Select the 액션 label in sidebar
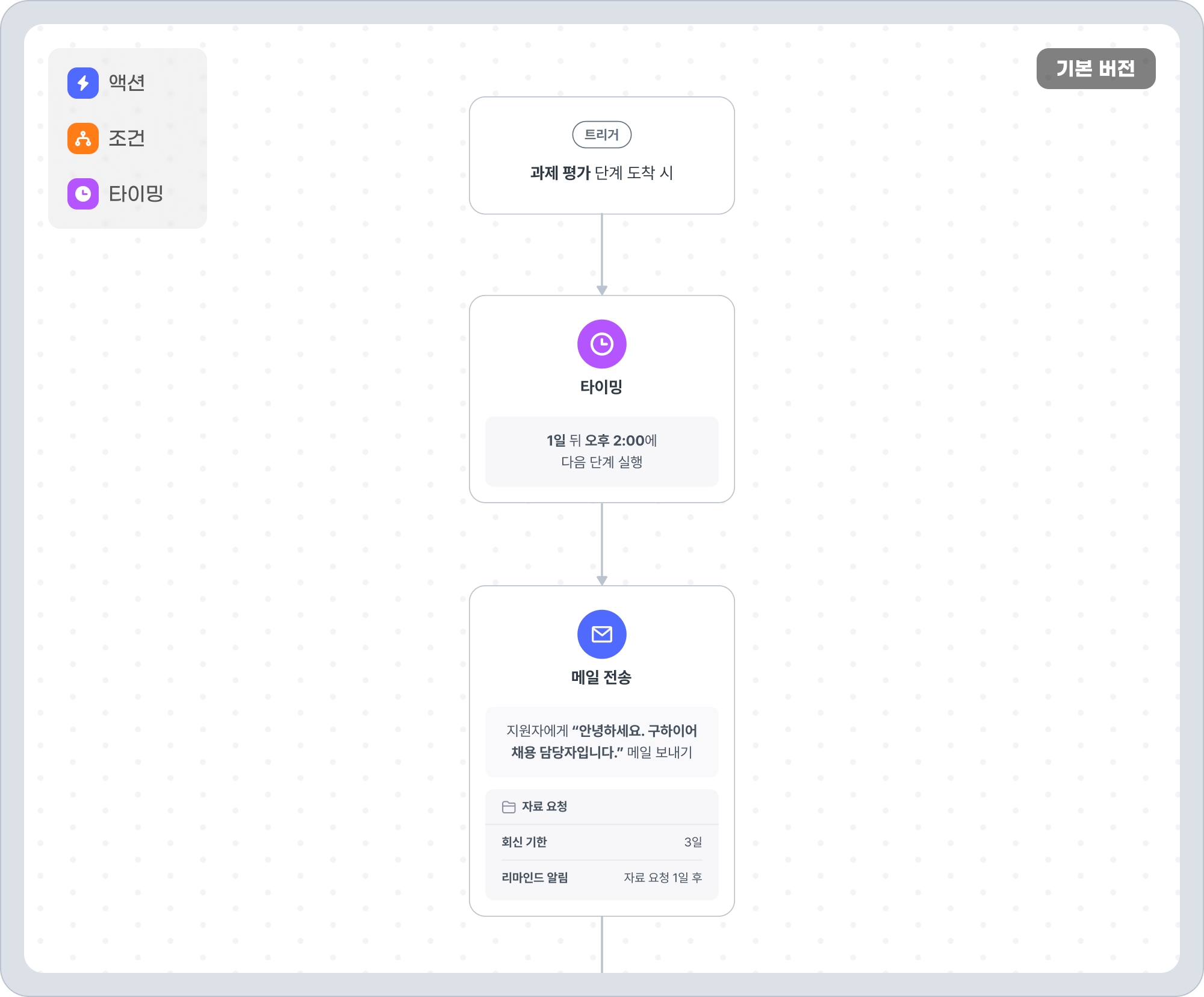This screenshot has height=997, width=1204. [x=127, y=82]
